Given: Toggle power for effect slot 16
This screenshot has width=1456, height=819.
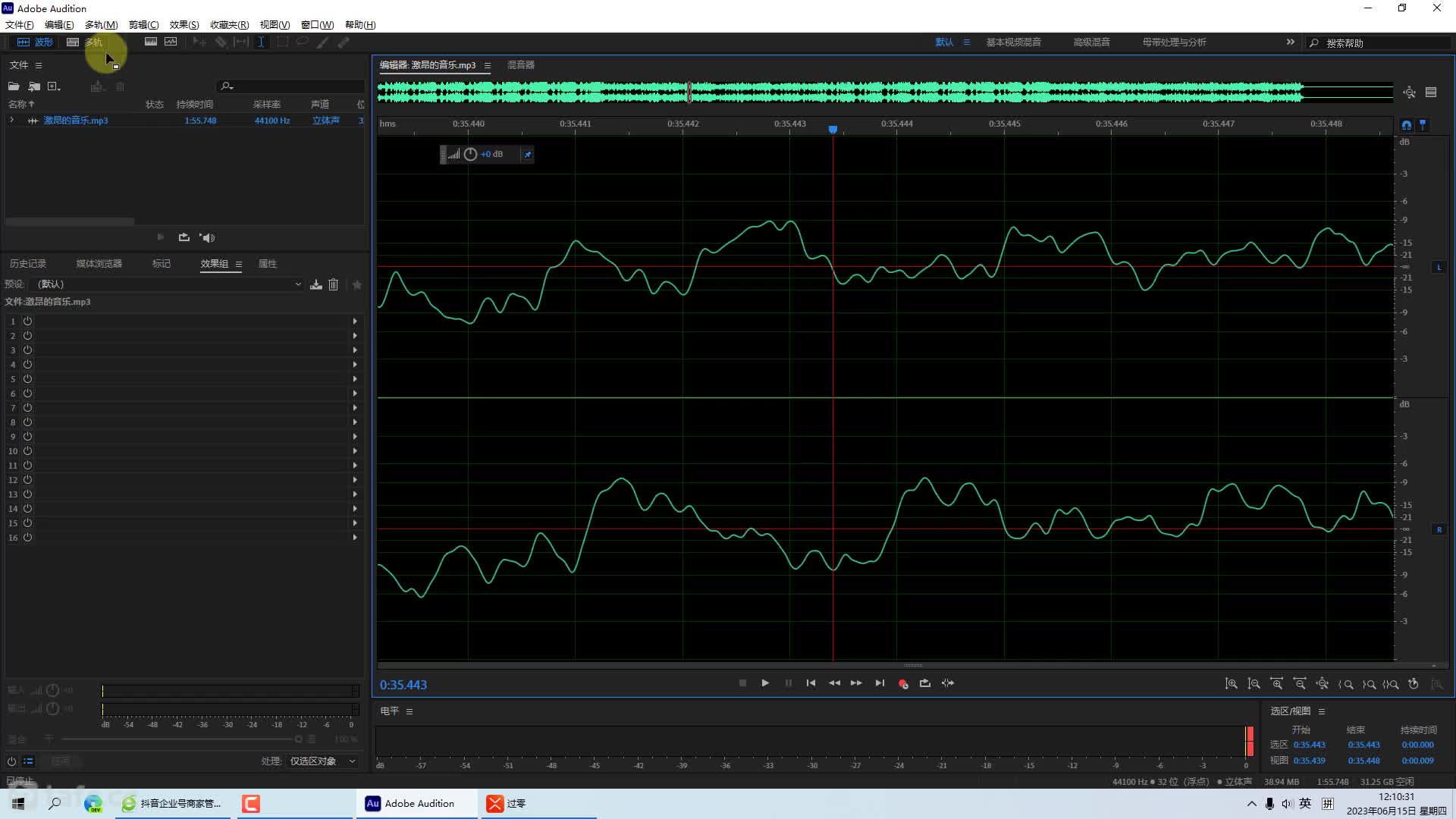Looking at the screenshot, I should [x=27, y=538].
